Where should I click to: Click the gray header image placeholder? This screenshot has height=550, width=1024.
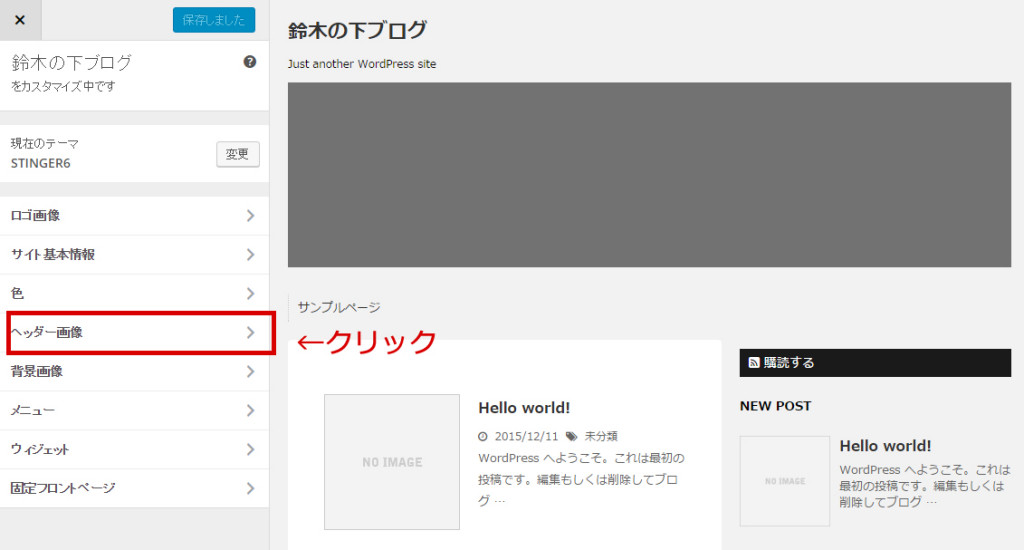coord(649,175)
